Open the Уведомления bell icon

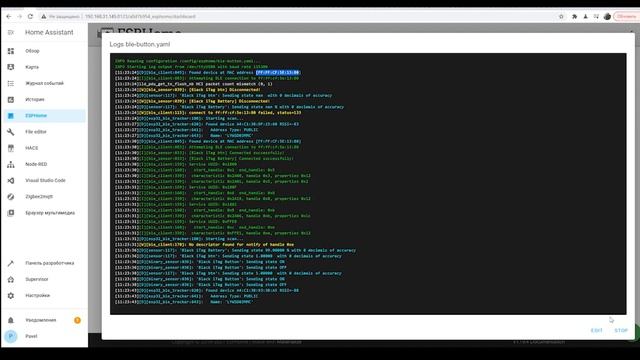point(11,320)
